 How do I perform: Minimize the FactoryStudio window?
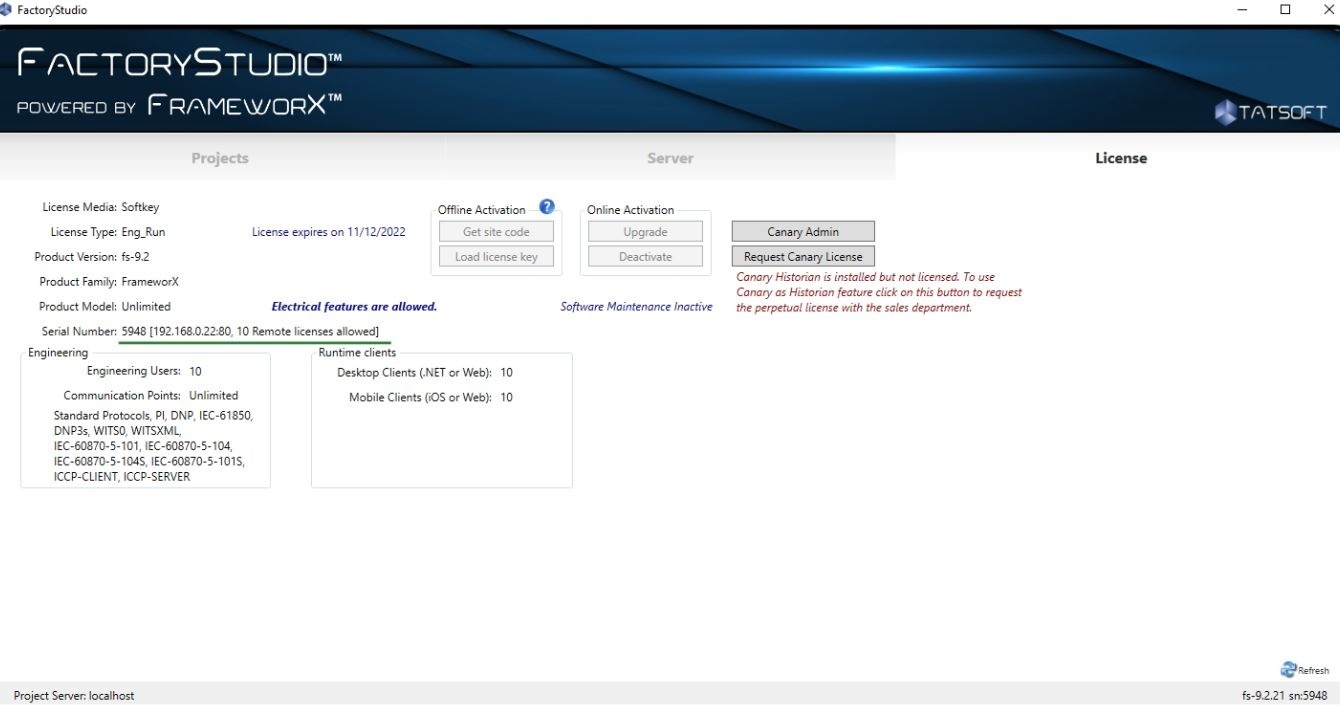click(1242, 10)
